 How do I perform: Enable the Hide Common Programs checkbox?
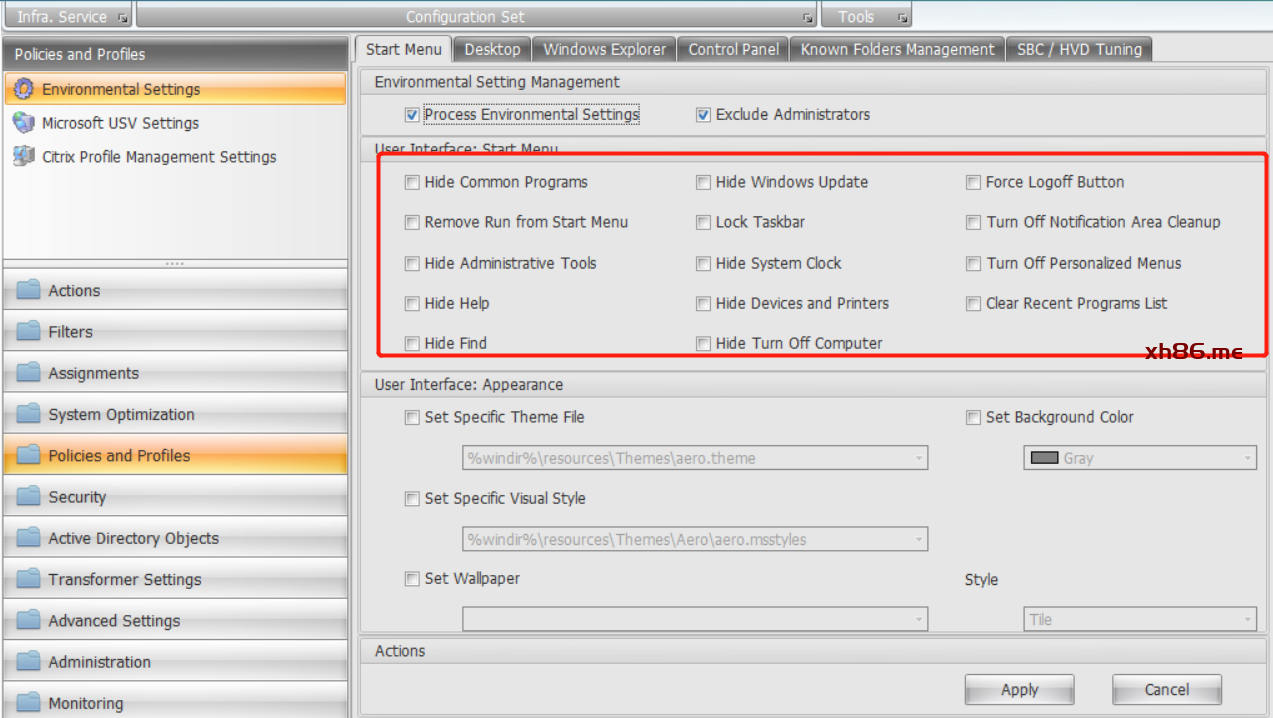(x=412, y=182)
